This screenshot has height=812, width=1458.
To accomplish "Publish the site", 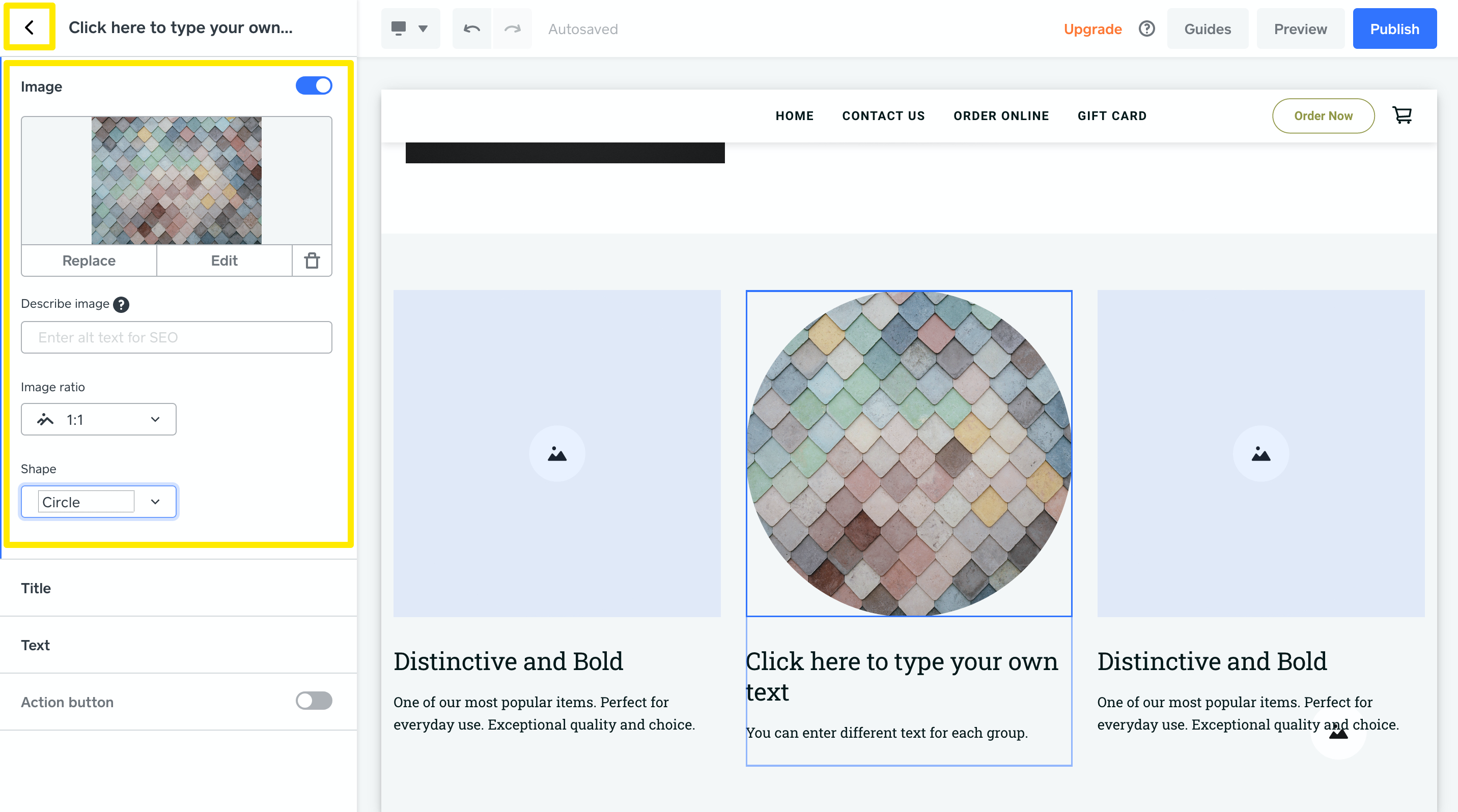I will 1394,28.
